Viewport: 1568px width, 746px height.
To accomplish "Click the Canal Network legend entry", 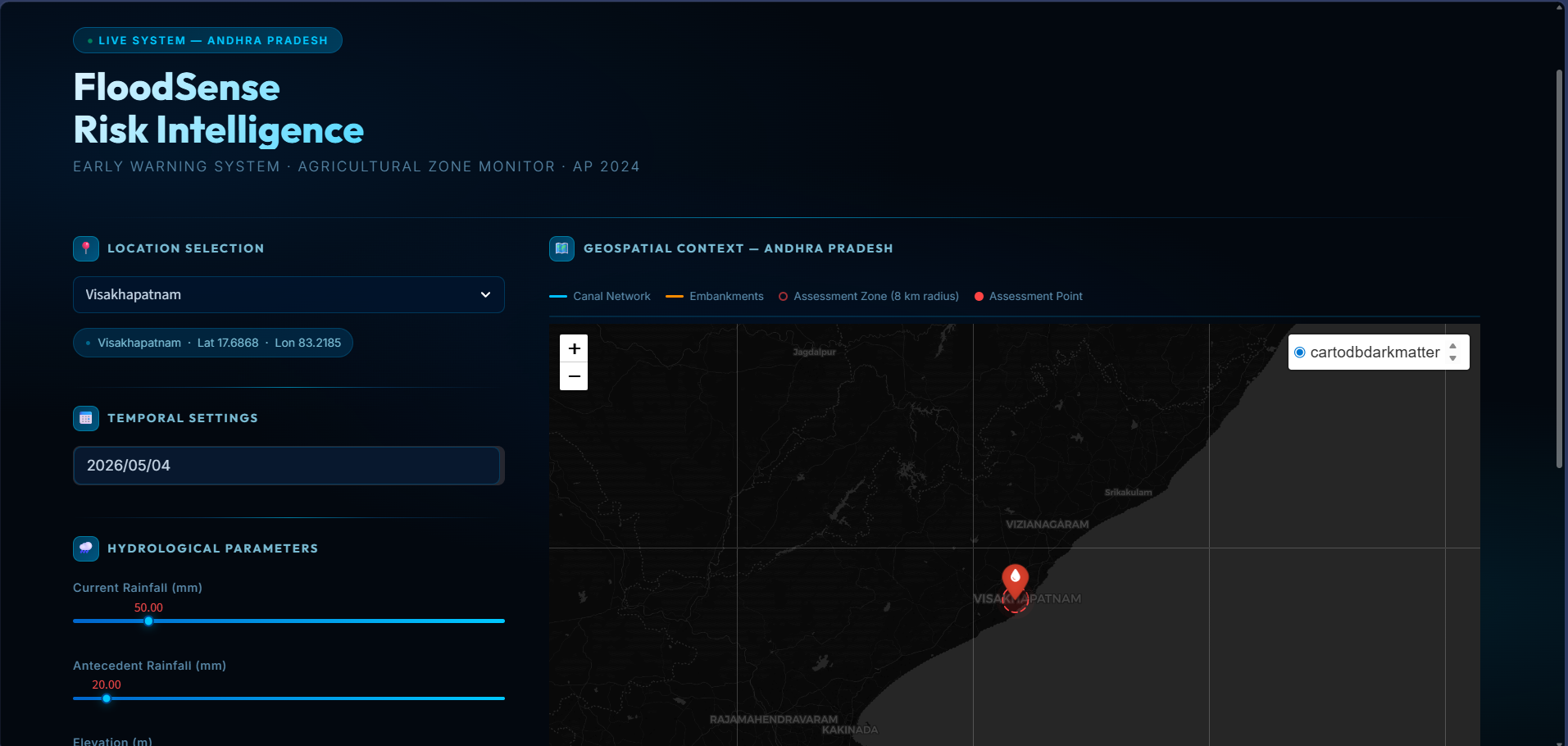I will (600, 296).
